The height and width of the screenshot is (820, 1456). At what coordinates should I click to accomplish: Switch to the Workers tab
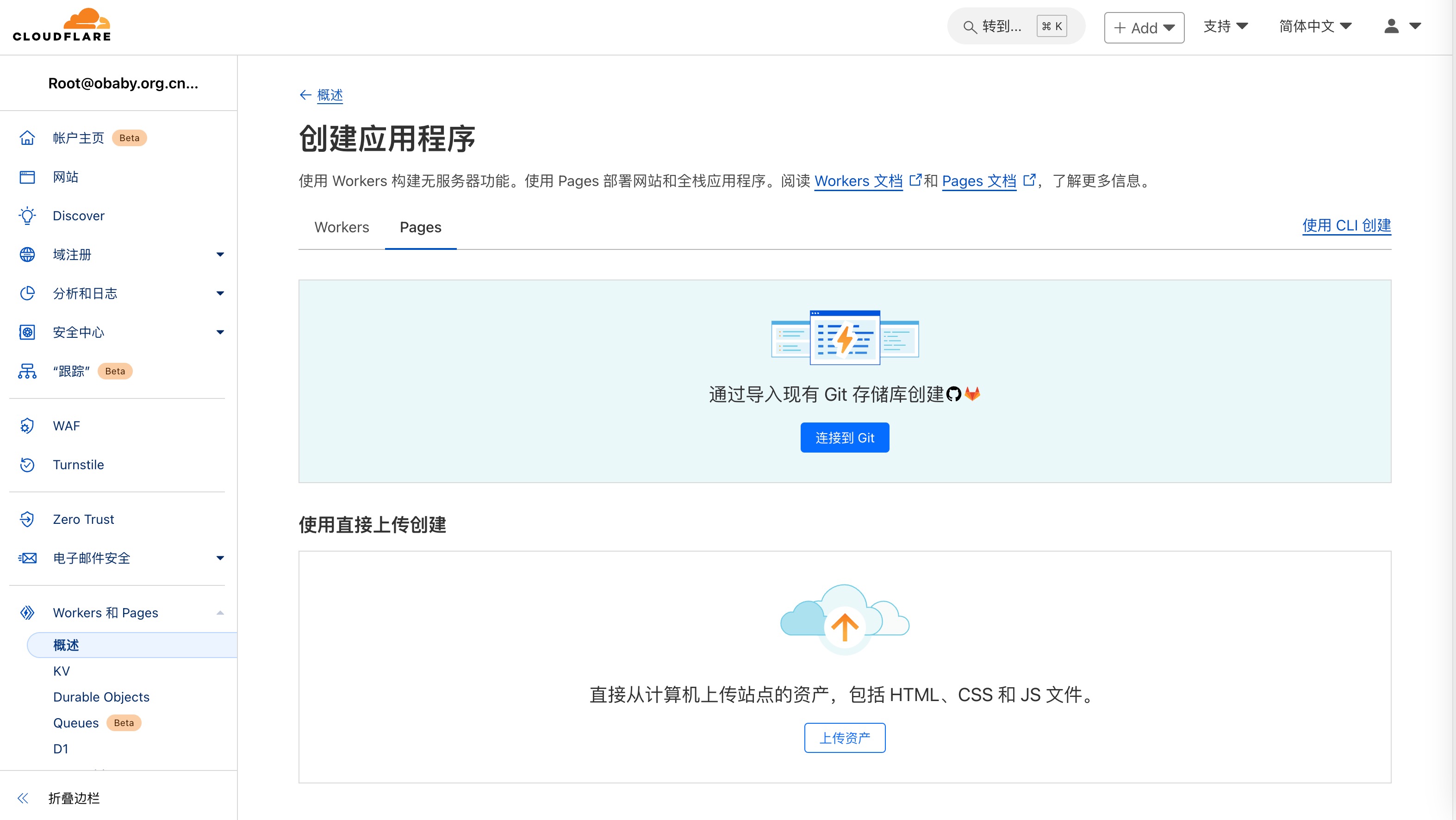click(x=342, y=227)
